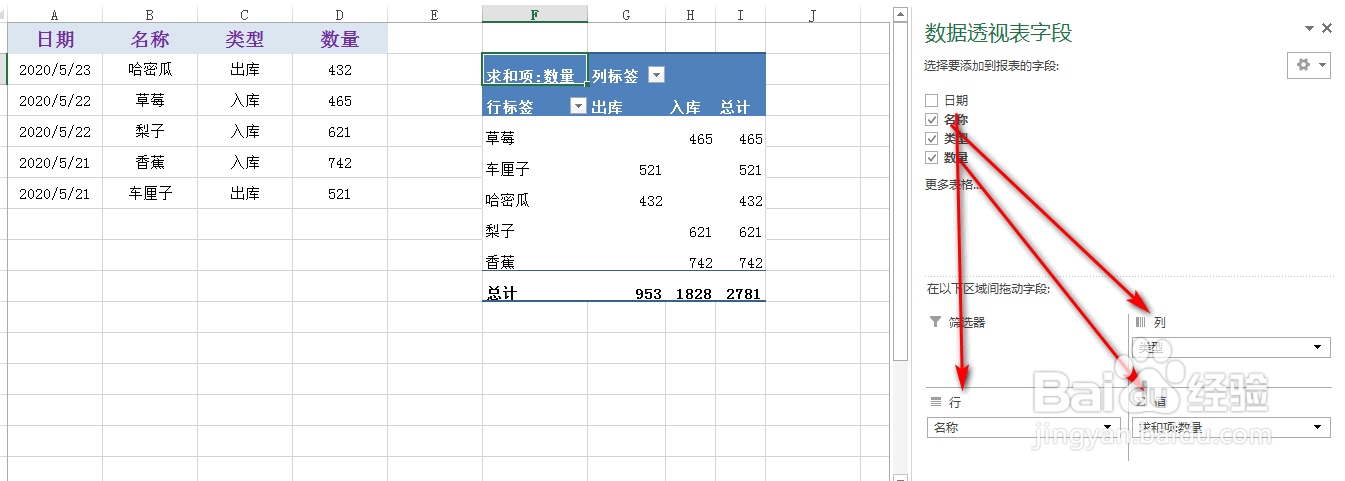Click the 筛选器 area filter icon

coord(935,322)
